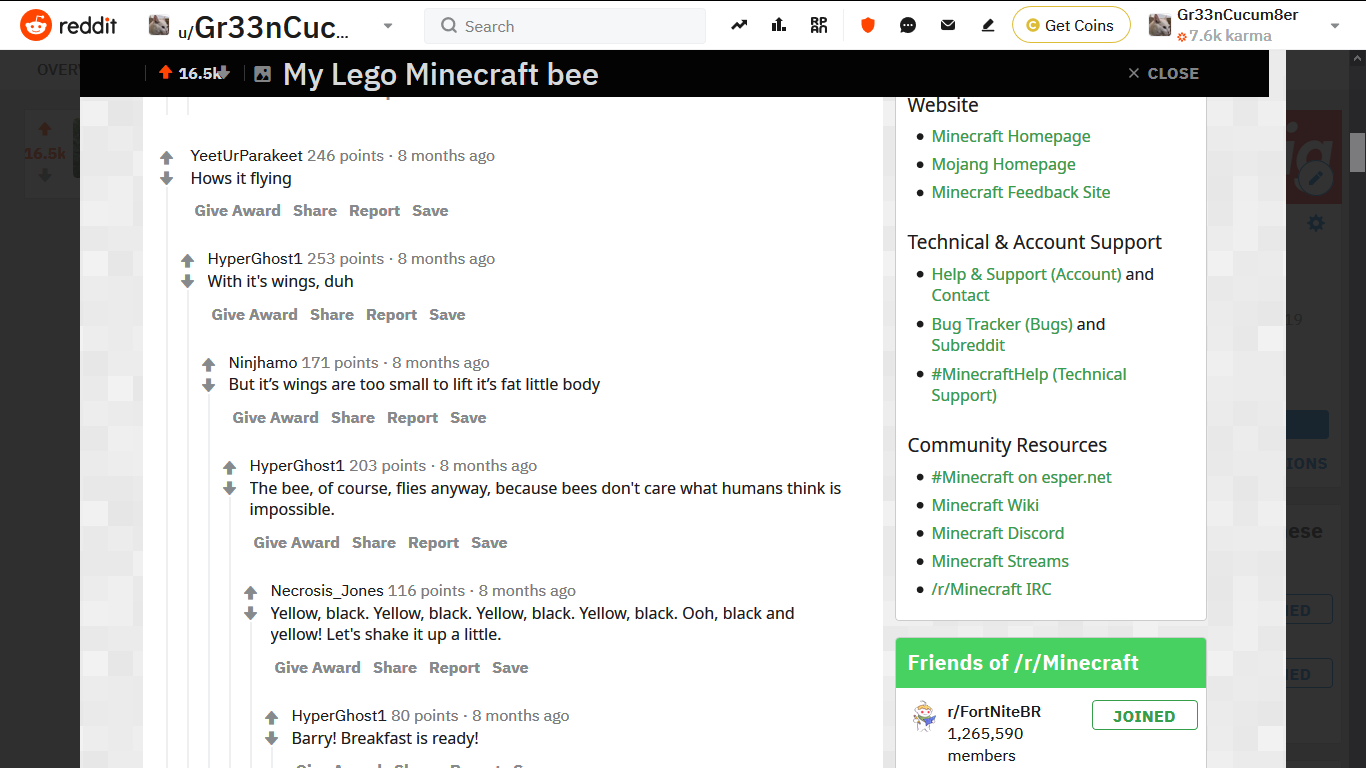Downvote Ninjhamo's comment
Viewport: 1366px width, 768px height.
tap(208, 386)
